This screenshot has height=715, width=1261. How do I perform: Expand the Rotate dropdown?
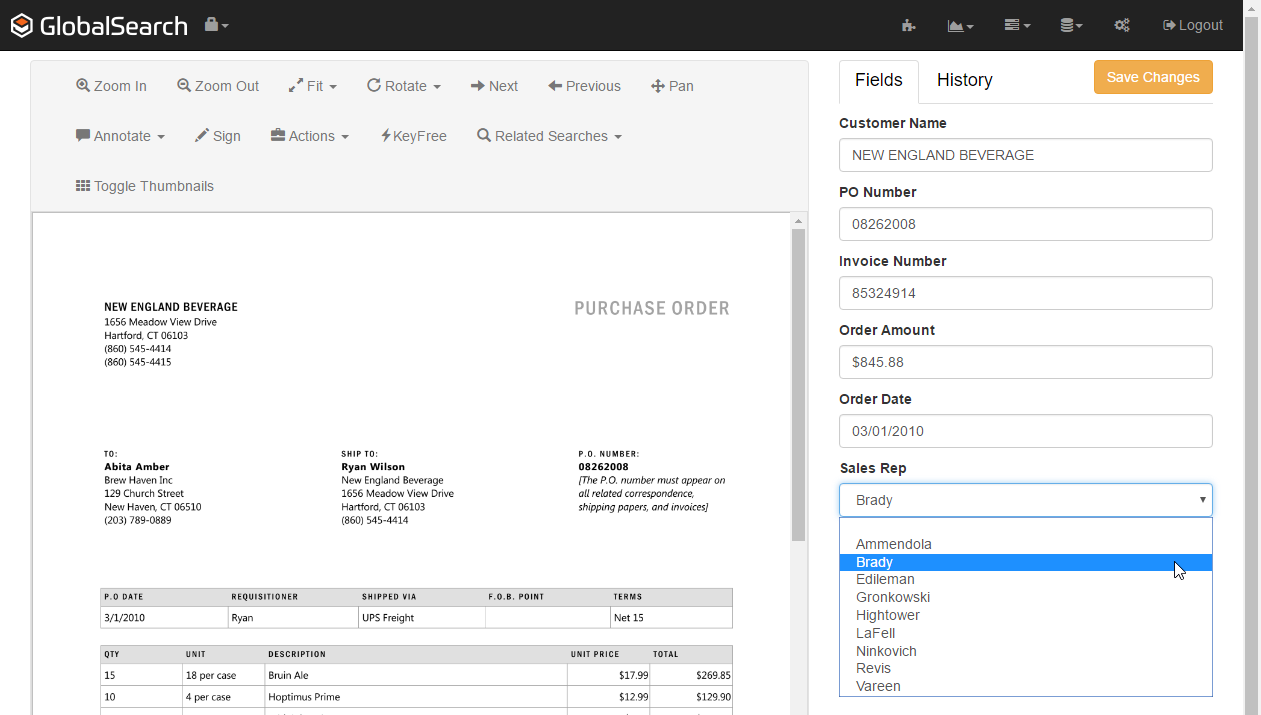pyautogui.click(x=404, y=86)
